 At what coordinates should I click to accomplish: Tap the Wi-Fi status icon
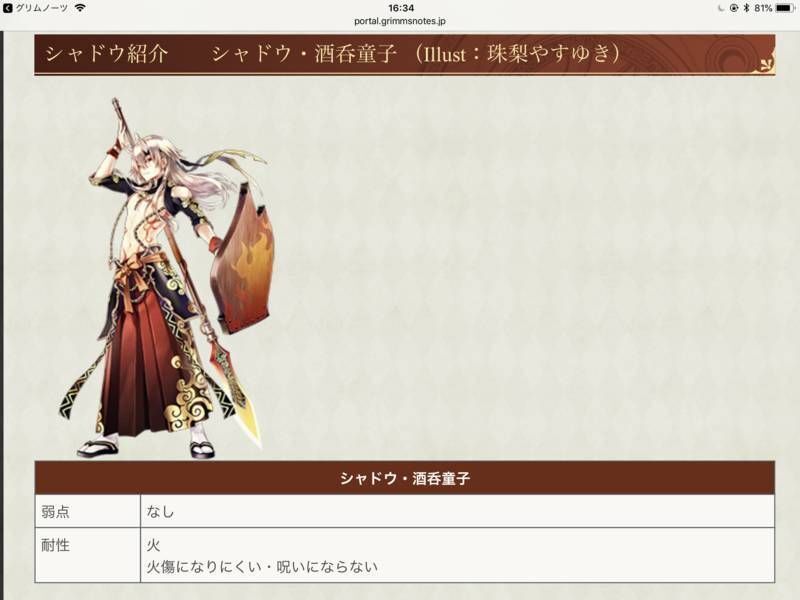80,8
